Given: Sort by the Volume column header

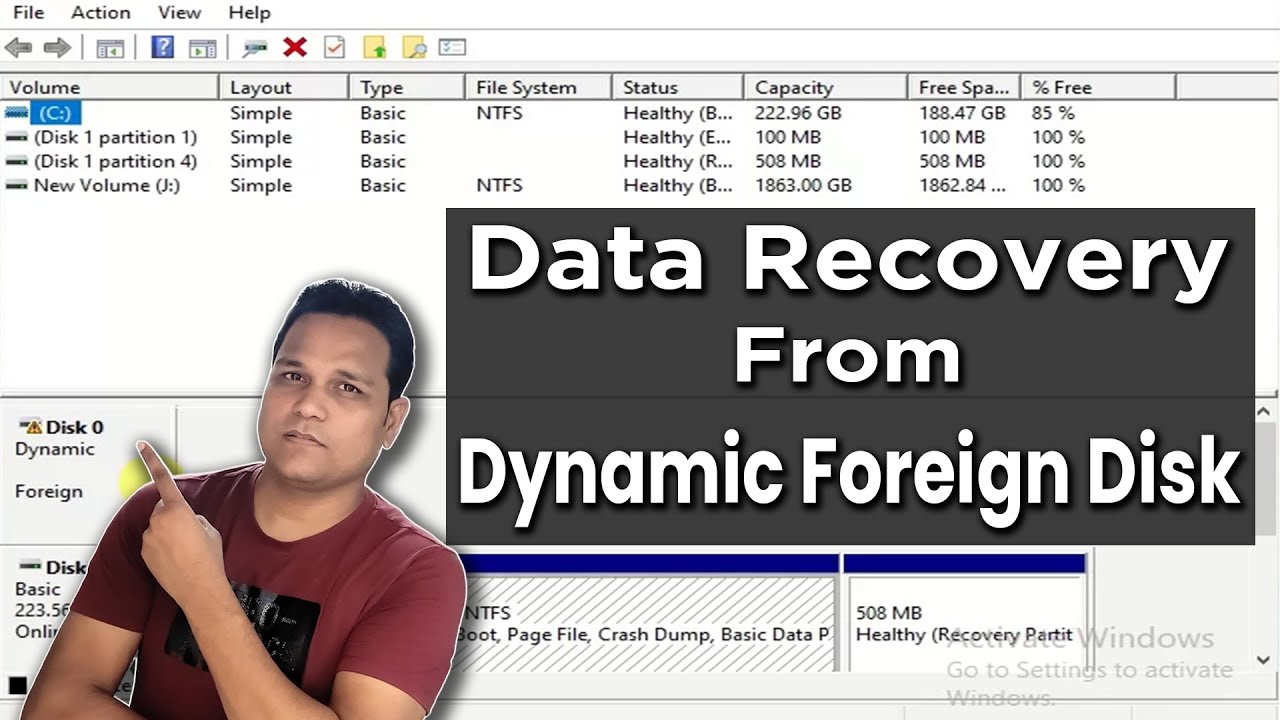Looking at the screenshot, I should pyautogui.click(x=110, y=87).
